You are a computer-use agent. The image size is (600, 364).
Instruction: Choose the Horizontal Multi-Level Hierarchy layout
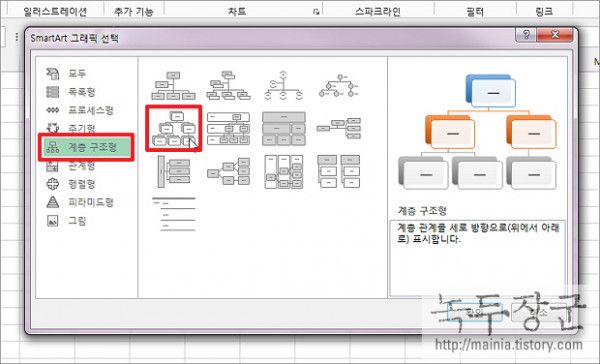[x=174, y=171]
